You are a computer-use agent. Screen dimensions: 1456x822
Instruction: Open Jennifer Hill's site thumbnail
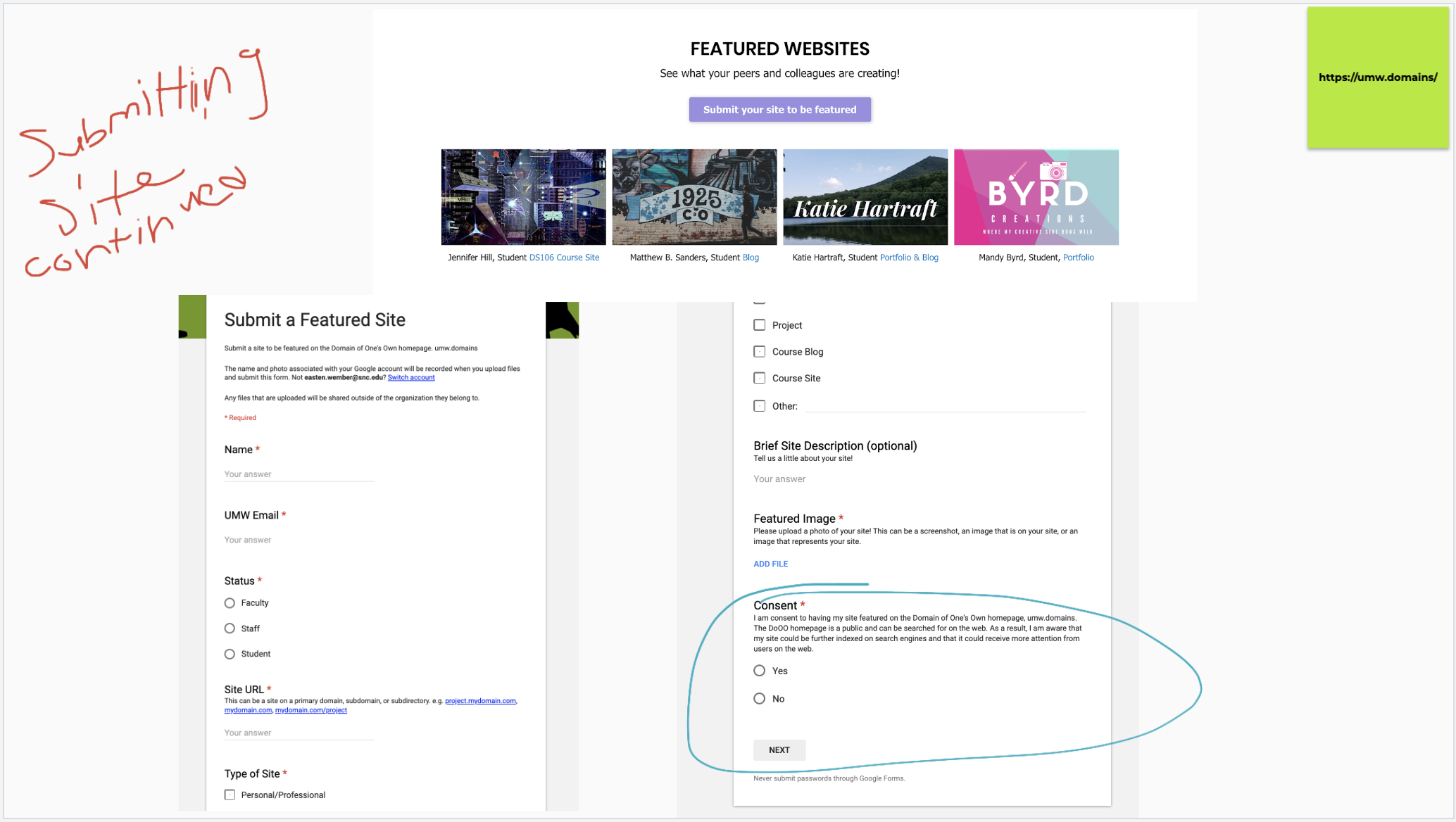[523, 197]
